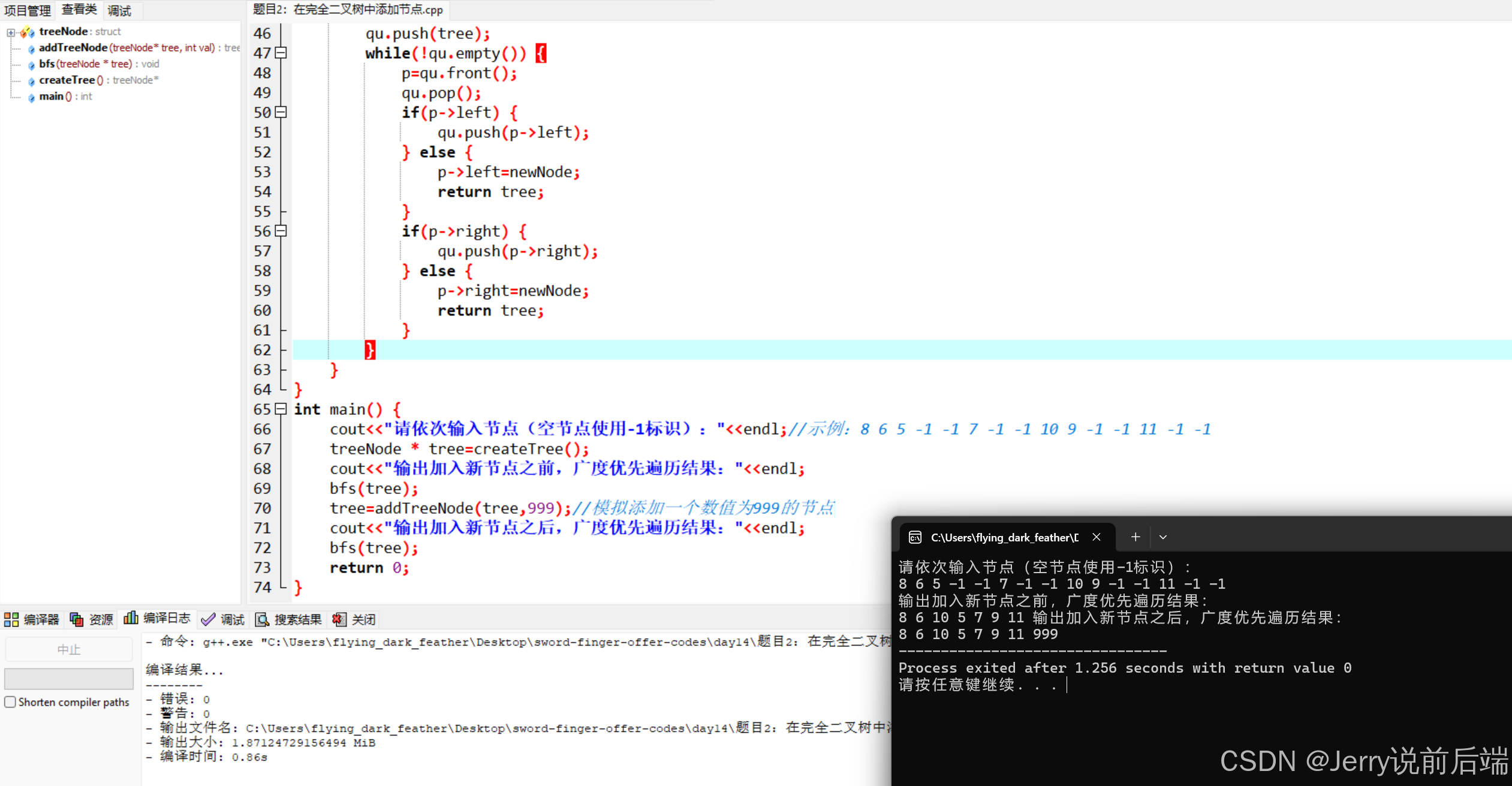The image size is (1512, 786).
Task: Open the terminal profiles dropdown chevron
Action: (1163, 537)
